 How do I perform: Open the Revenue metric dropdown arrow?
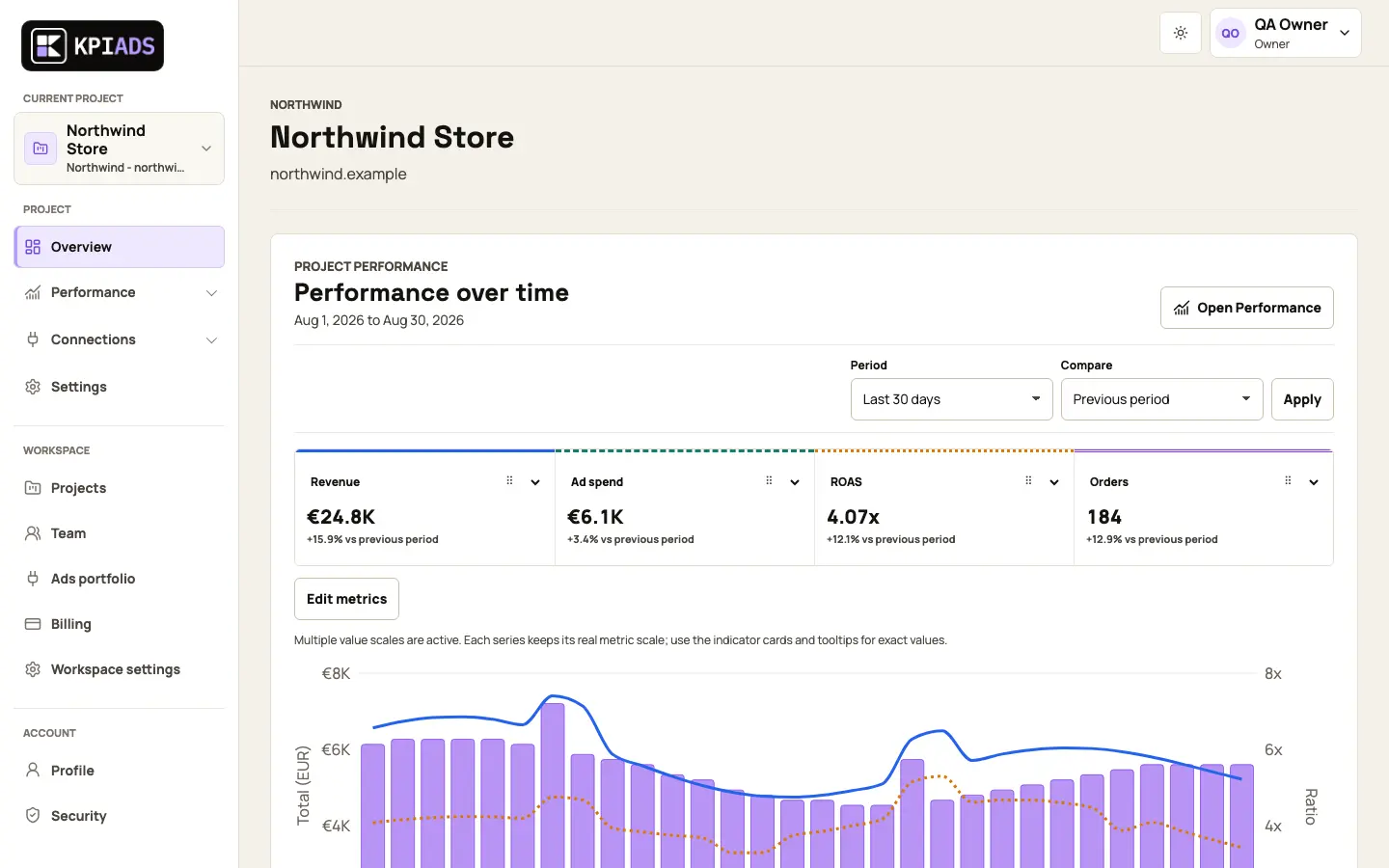click(535, 482)
